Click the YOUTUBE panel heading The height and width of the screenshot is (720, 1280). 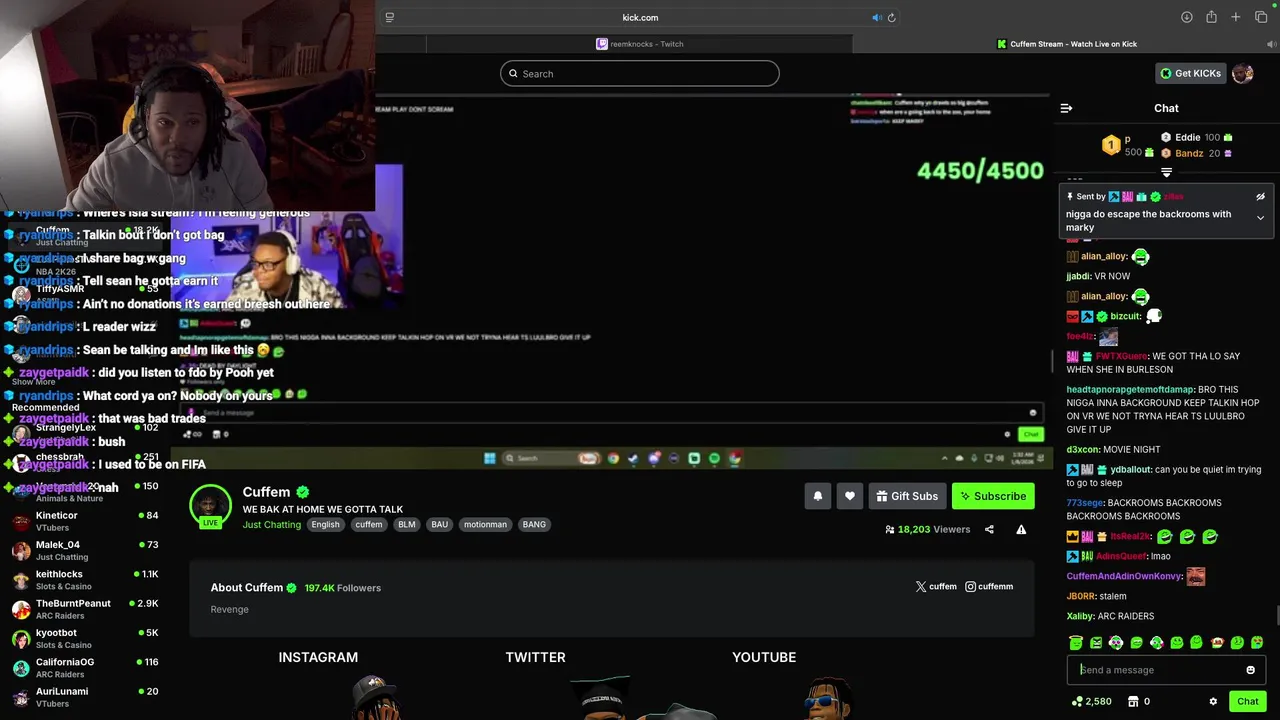click(x=764, y=657)
